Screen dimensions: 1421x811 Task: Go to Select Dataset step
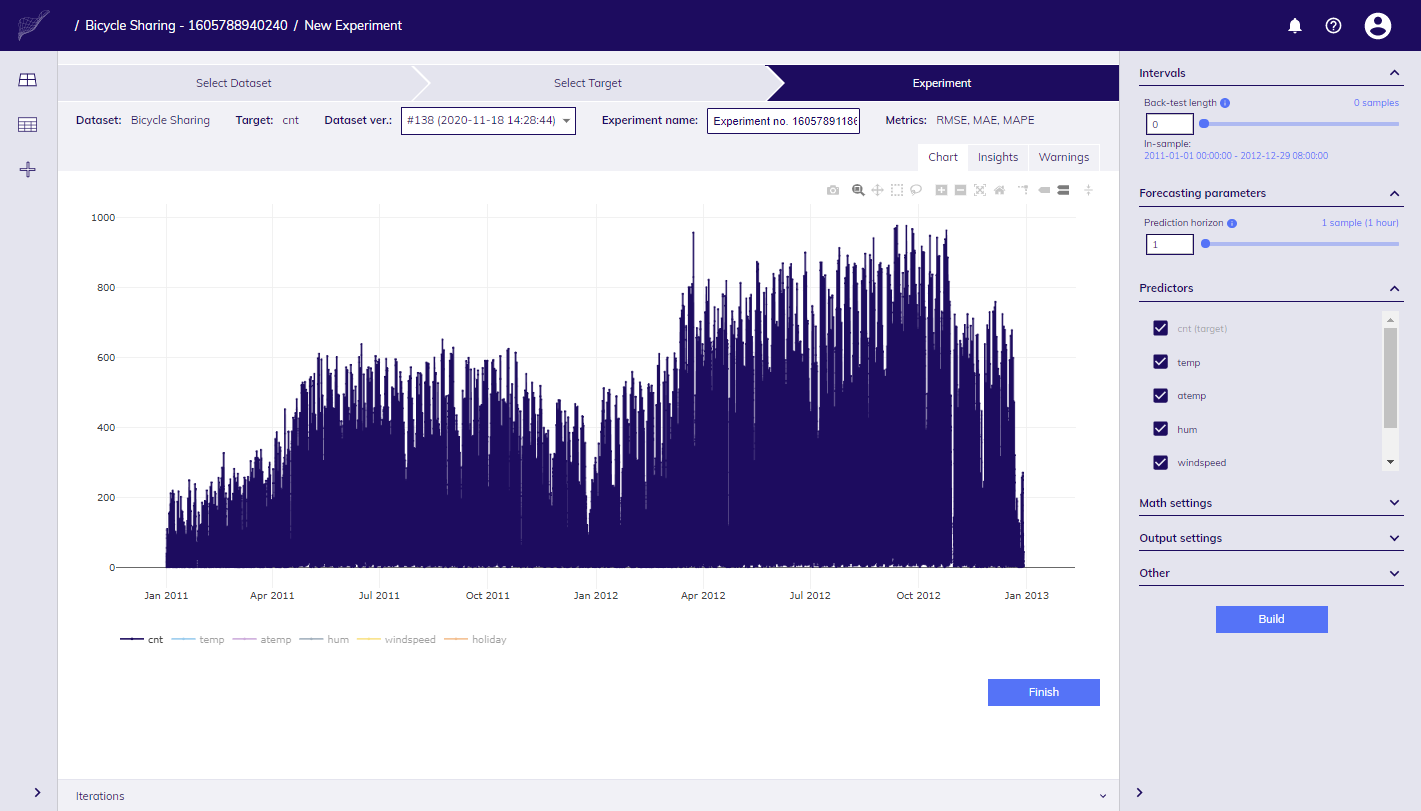click(234, 83)
